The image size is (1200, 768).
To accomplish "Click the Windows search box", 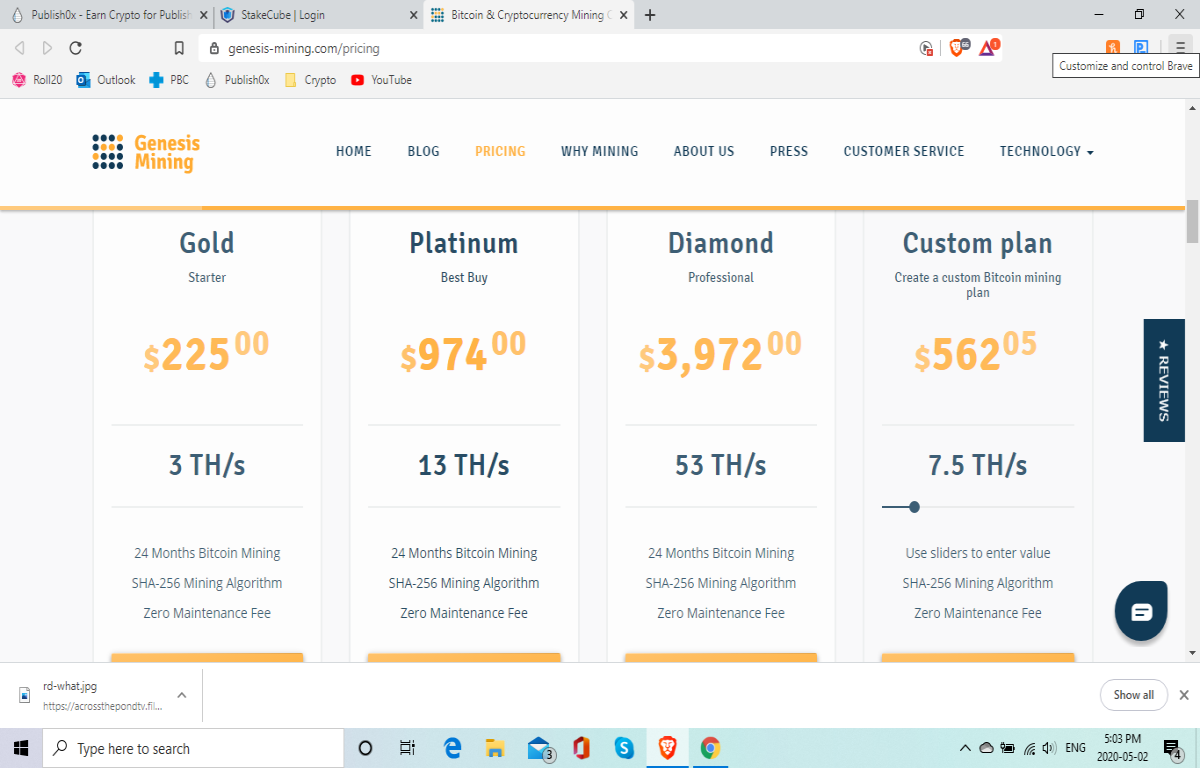I will coord(193,748).
